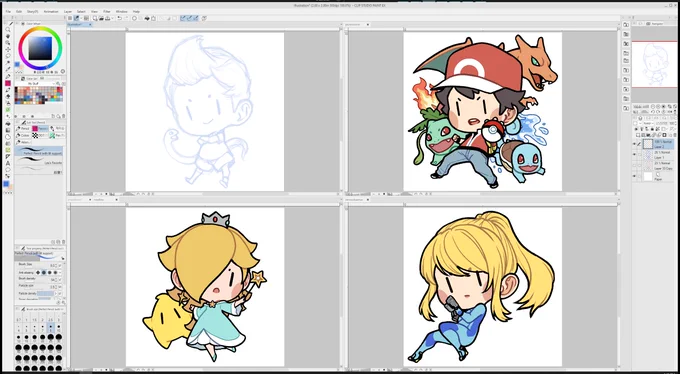This screenshot has width=680, height=374.
Task: Choose the strongest anti-aliasing option dot
Action: coord(55,272)
